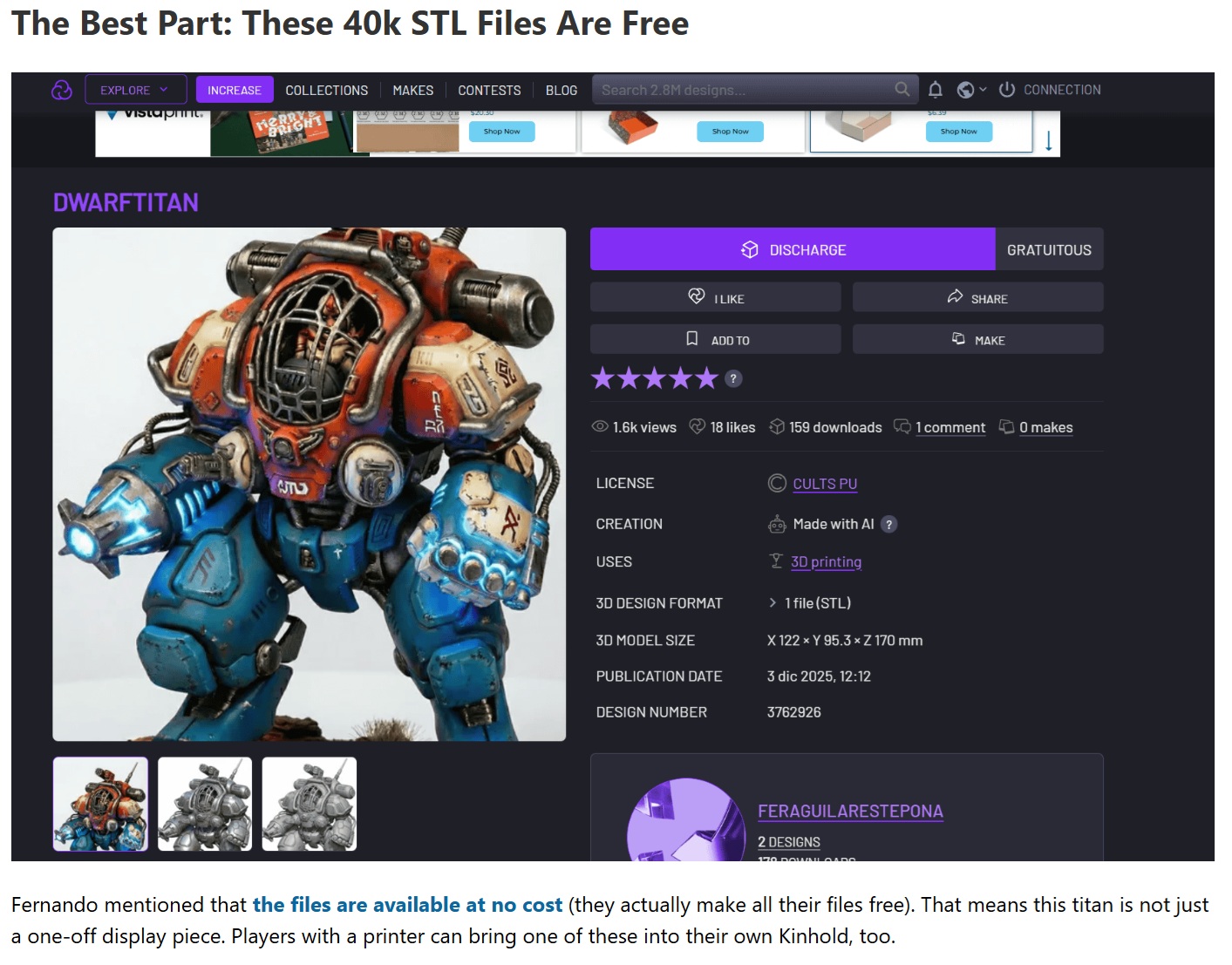
Task: Select the second gray model thumbnail
Action: click(x=205, y=804)
